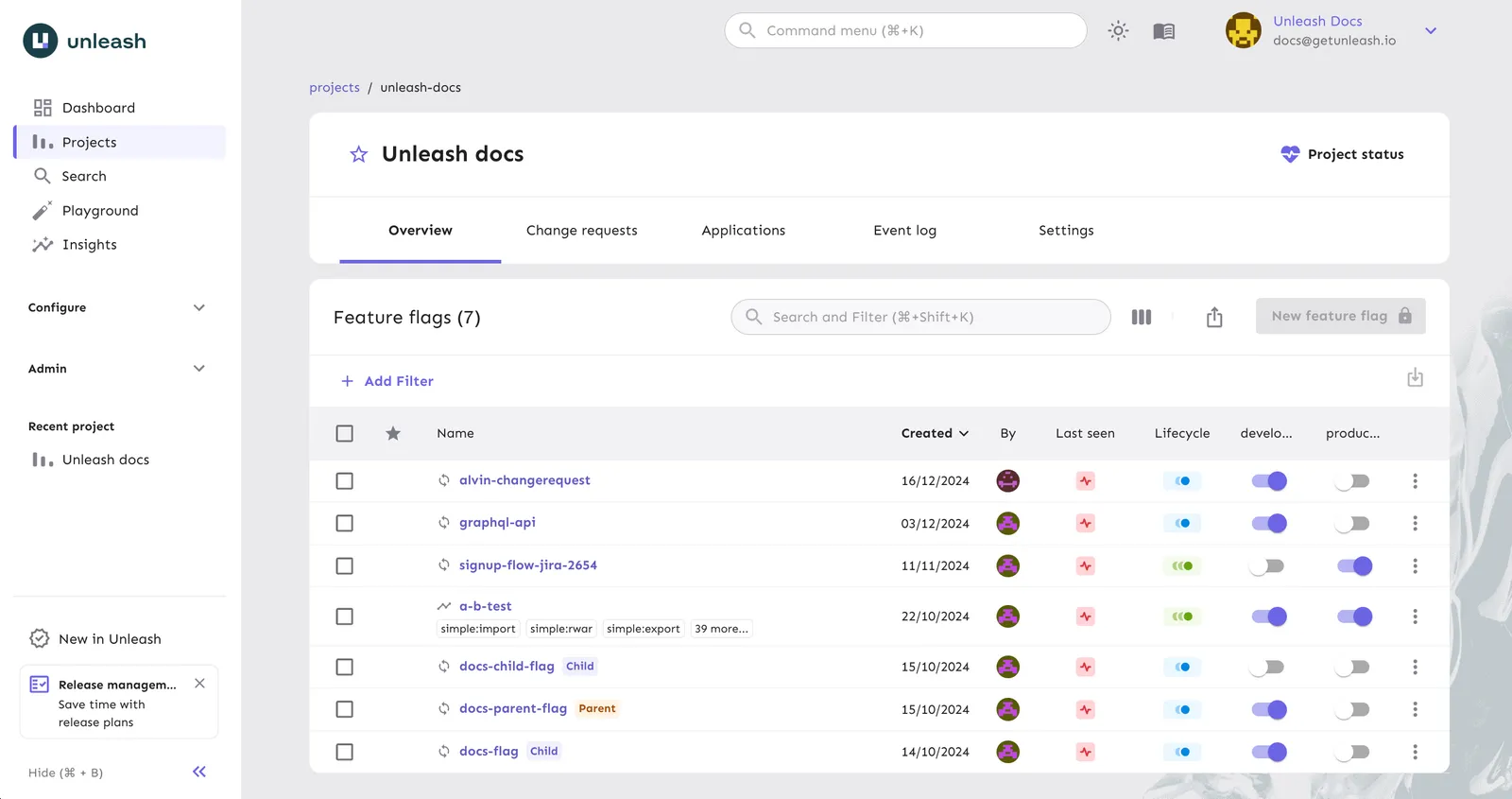
Task: Click the projects breadcrumb link
Action: [x=335, y=87]
